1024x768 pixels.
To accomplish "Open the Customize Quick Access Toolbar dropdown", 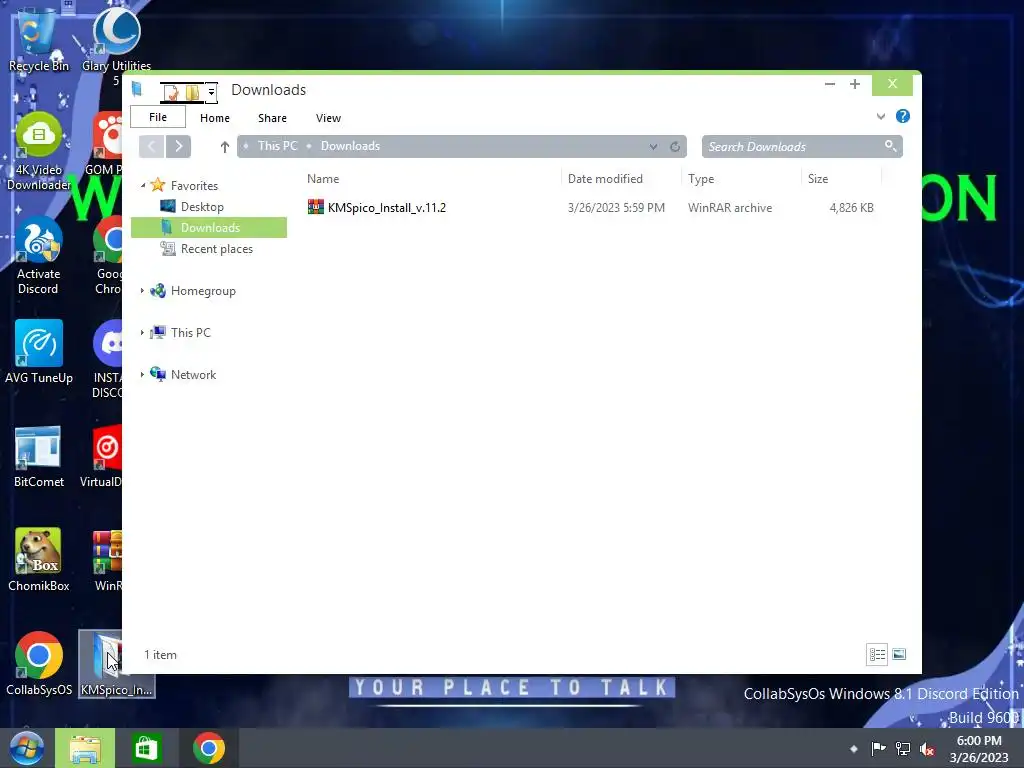I will pyautogui.click(x=211, y=93).
